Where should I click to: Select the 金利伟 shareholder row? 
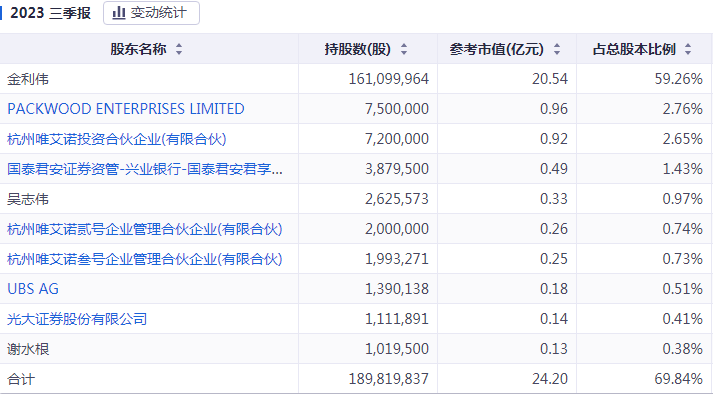[x=356, y=79]
